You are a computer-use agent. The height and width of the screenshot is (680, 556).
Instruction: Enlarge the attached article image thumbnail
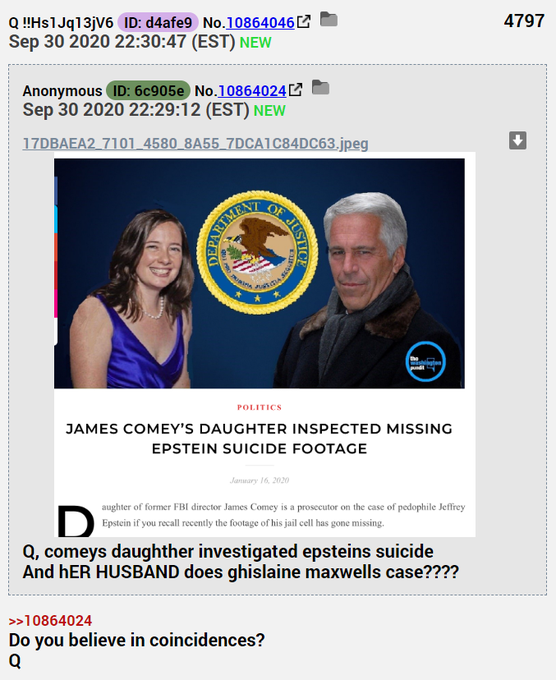coord(265,344)
